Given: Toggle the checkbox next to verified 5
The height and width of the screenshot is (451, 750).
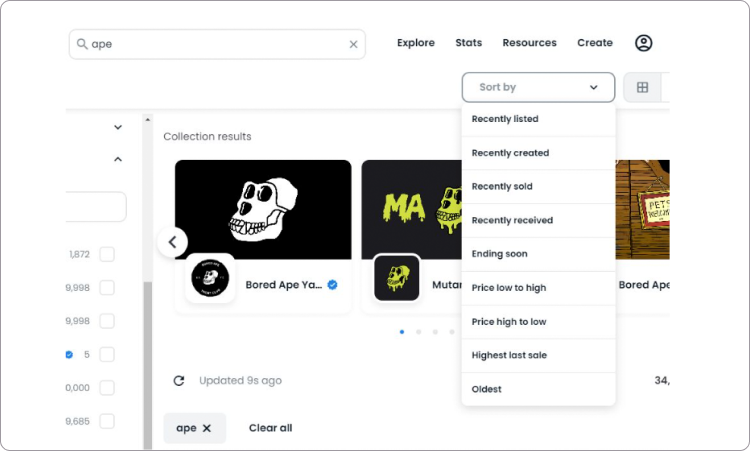Looking at the screenshot, I should coord(107,354).
